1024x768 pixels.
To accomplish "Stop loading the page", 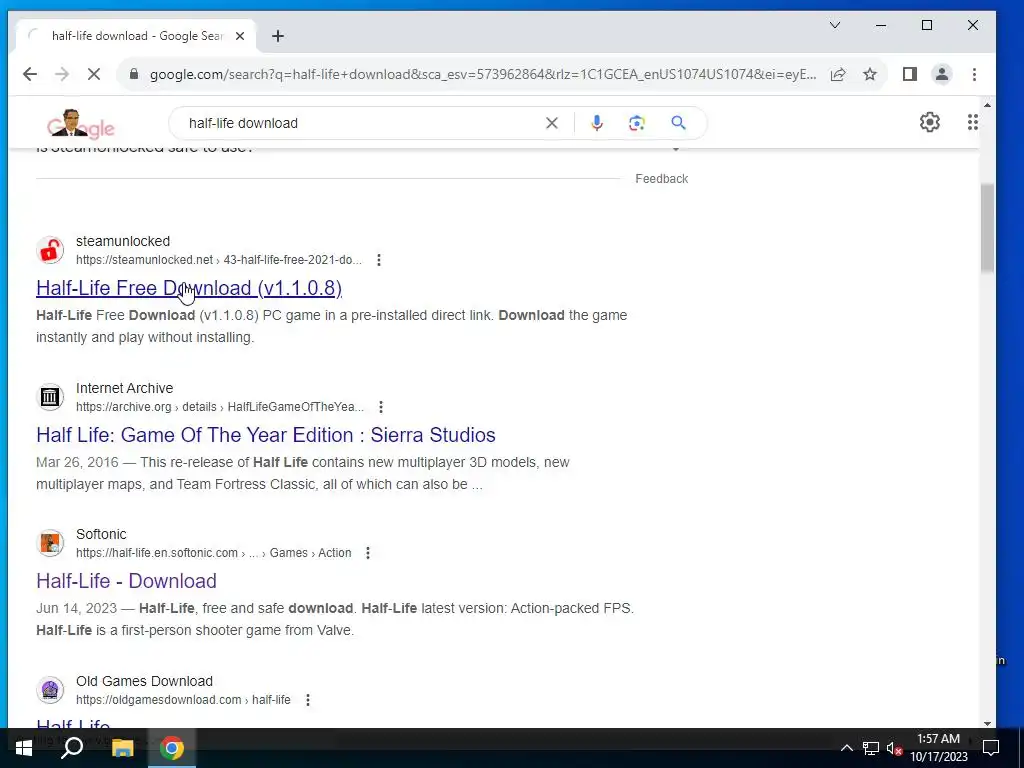I will (x=94, y=74).
